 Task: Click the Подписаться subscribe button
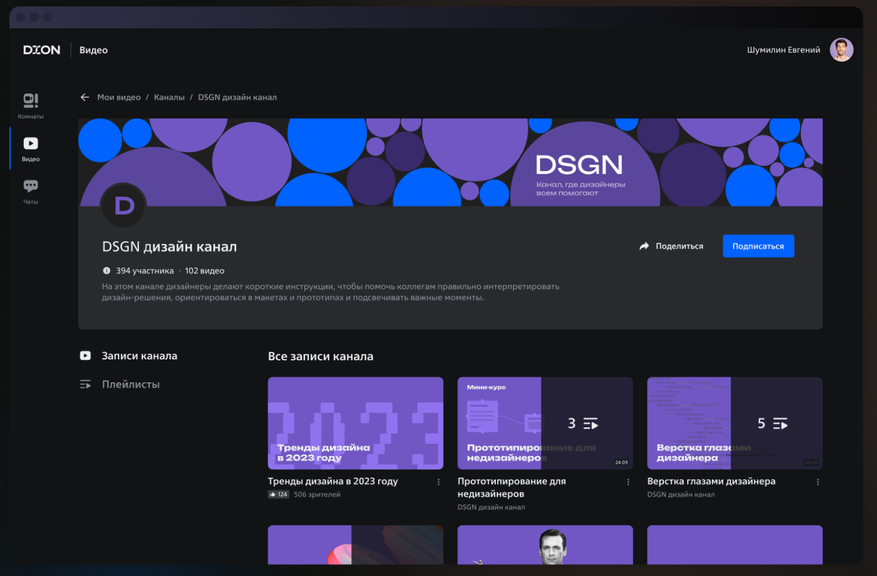click(758, 246)
